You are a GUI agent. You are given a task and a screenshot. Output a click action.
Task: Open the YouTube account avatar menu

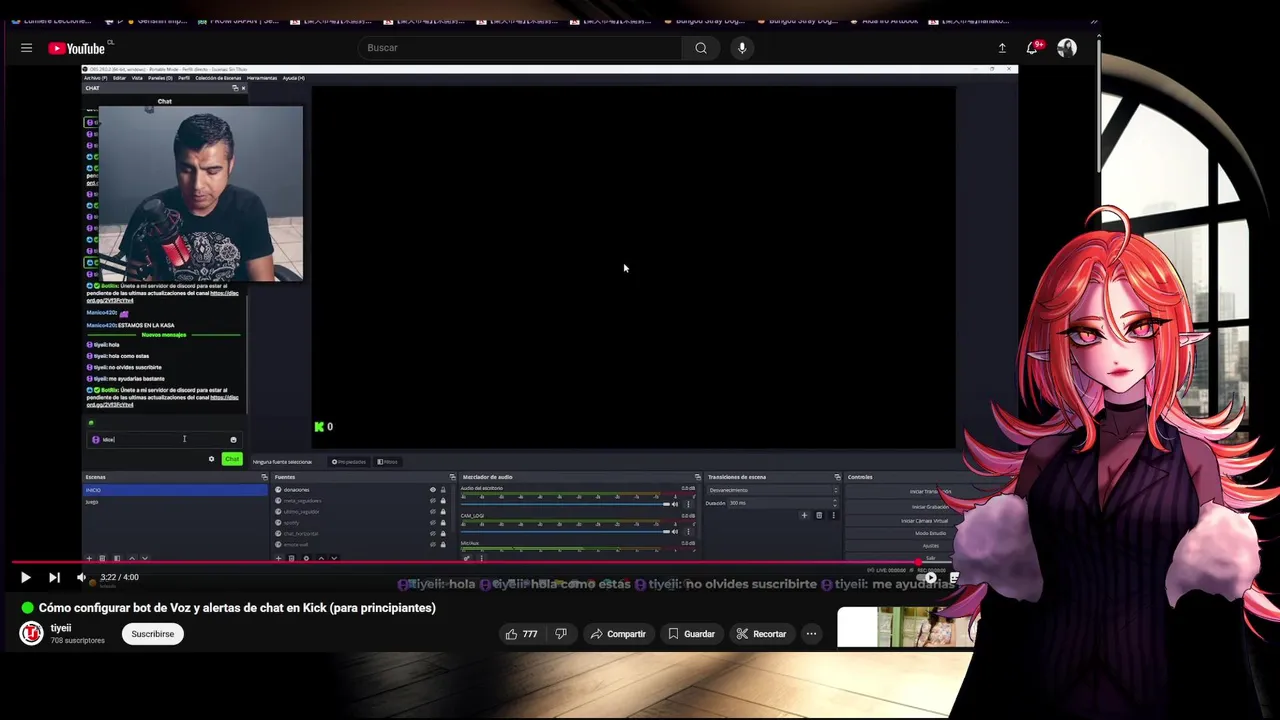click(1067, 48)
